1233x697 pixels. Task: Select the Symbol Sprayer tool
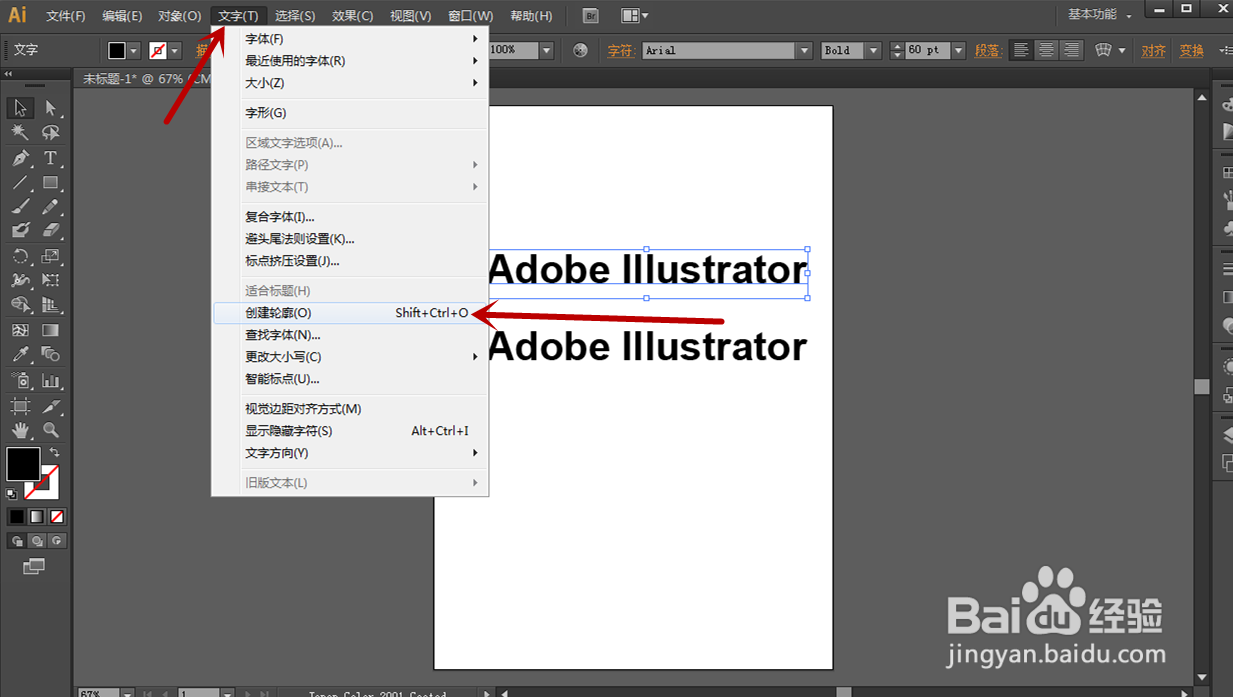[20, 381]
